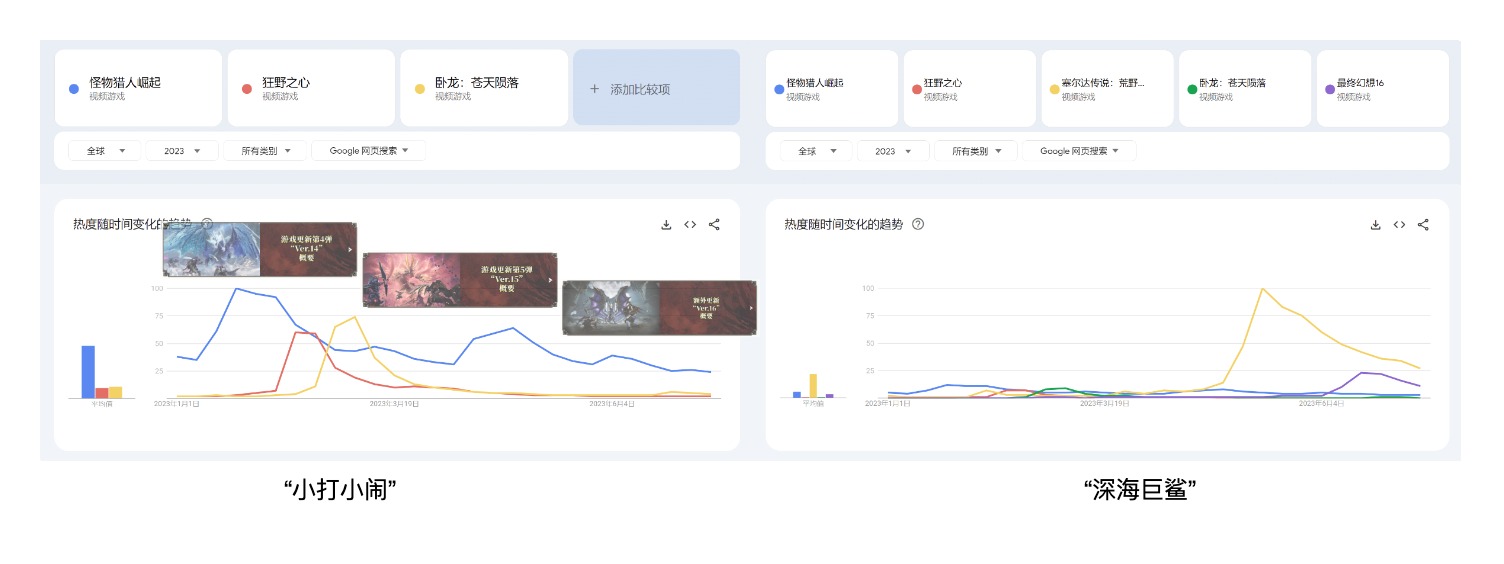Screen dimensions: 1504x564
Task: Open the Ver.14 game update thumbnail
Action: (x=259, y=249)
